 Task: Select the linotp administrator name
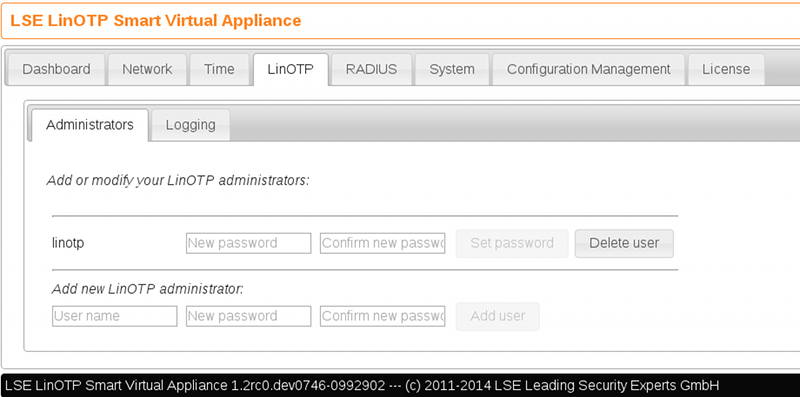point(68,243)
